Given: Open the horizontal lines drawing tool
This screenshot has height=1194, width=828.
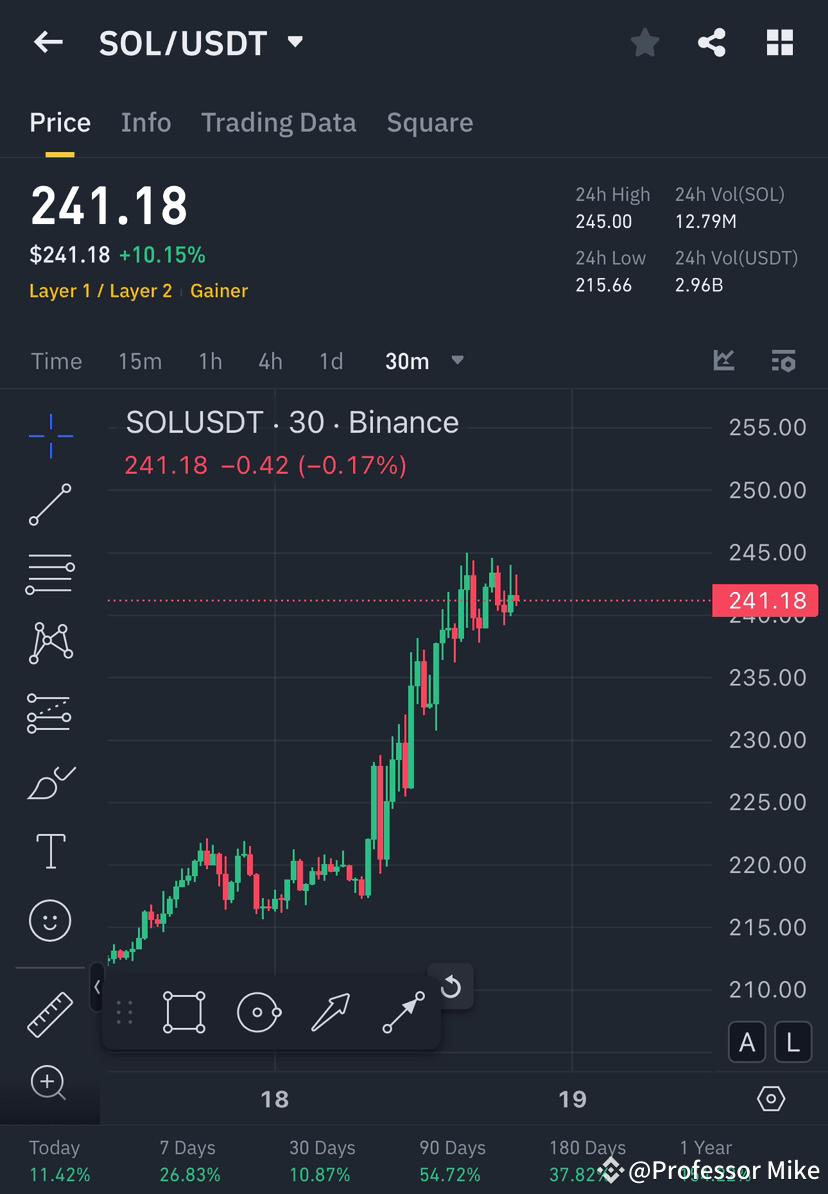Looking at the screenshot, I should point(50,574).
